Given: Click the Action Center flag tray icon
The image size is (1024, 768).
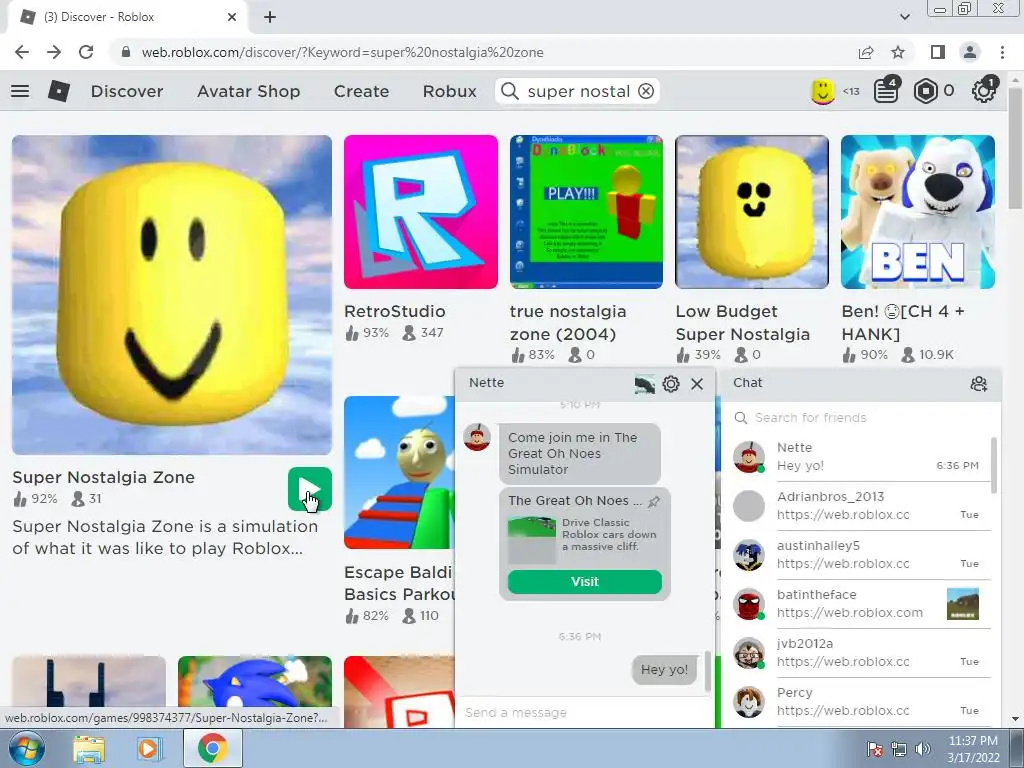Looking at the screenshot, I should coord(874,749).
